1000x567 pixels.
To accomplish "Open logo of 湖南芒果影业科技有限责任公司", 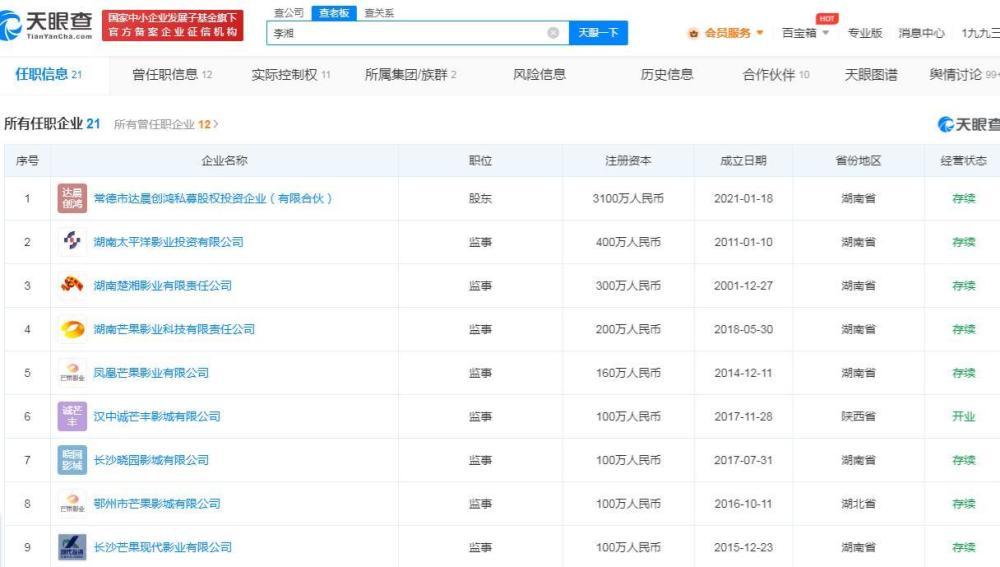I will [72, 329].
